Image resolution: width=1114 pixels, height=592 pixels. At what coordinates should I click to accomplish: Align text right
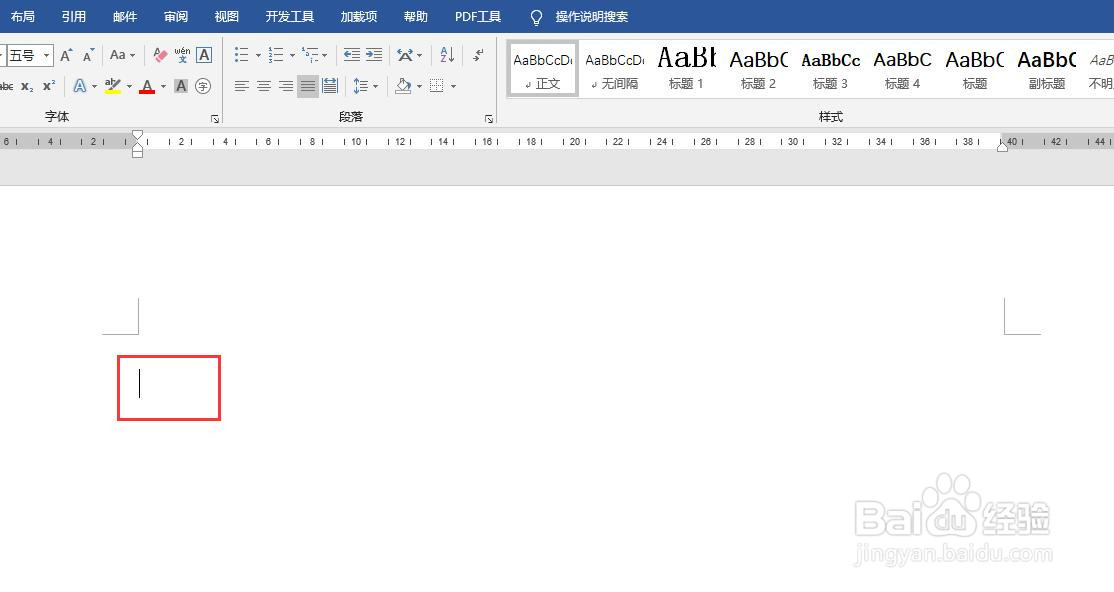[286, 86]
